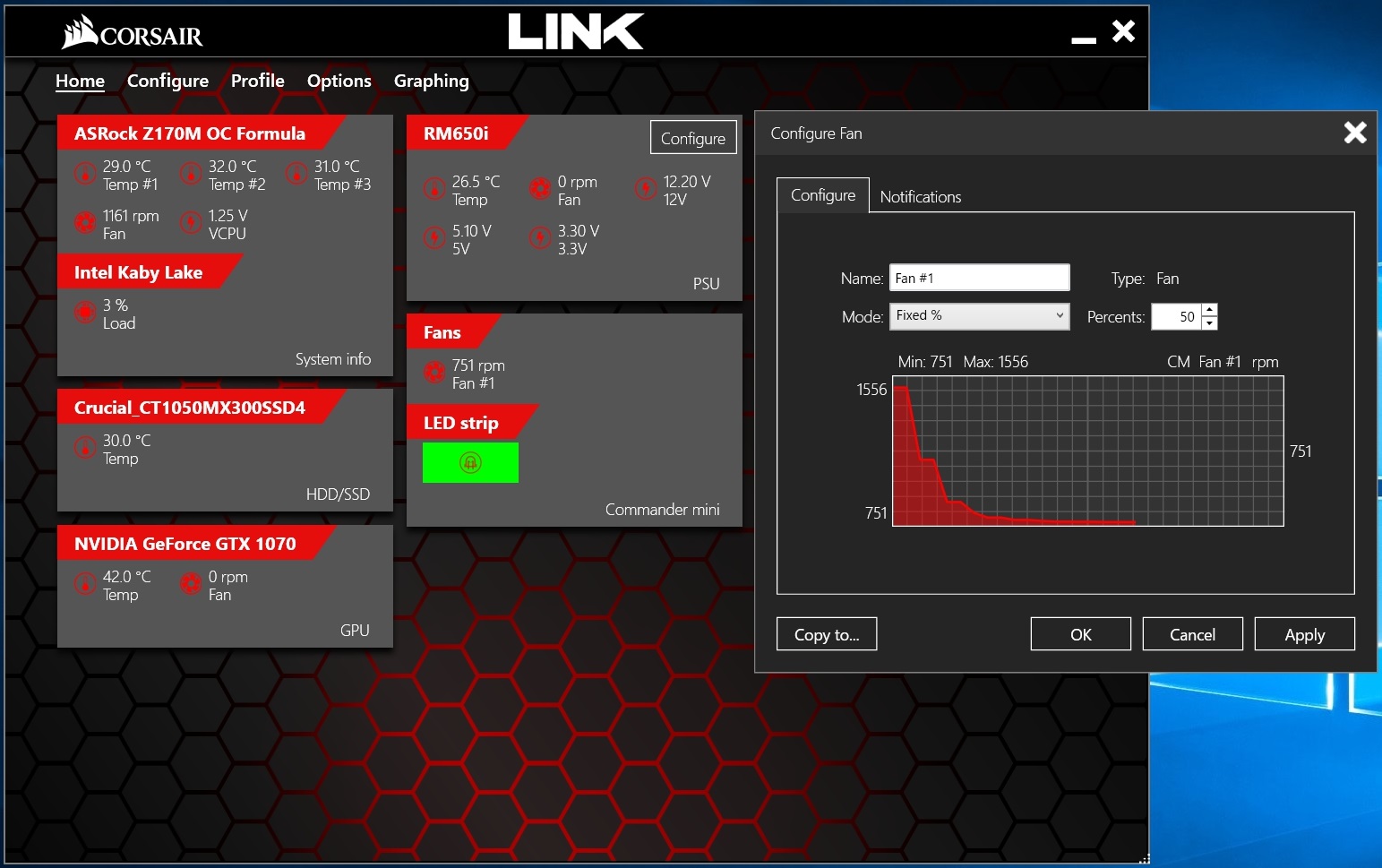Click the 1161 rpm motherboard fan icon

click(85, 223)
